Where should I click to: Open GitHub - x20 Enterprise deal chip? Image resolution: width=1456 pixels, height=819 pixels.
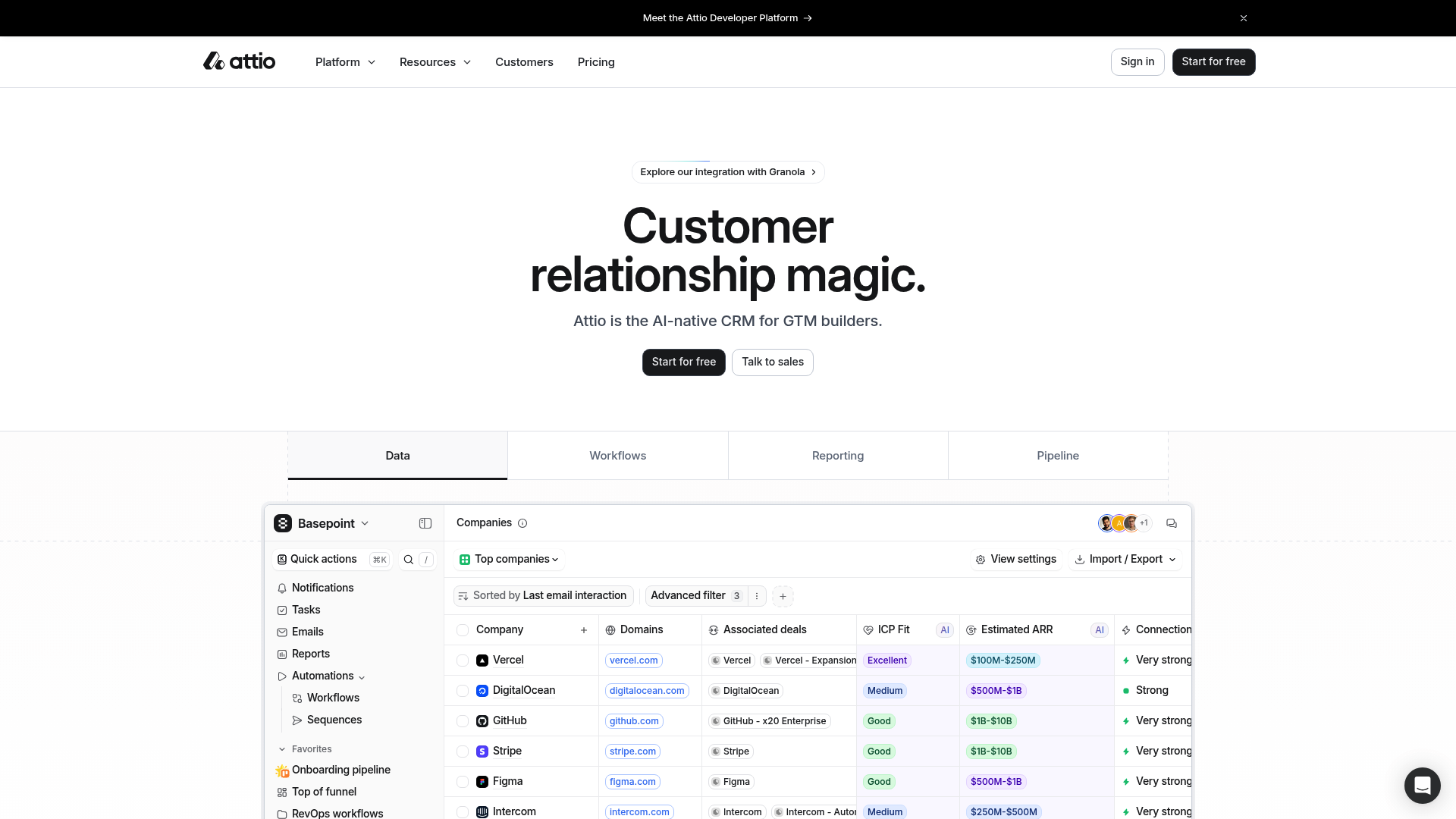(770, 721)
